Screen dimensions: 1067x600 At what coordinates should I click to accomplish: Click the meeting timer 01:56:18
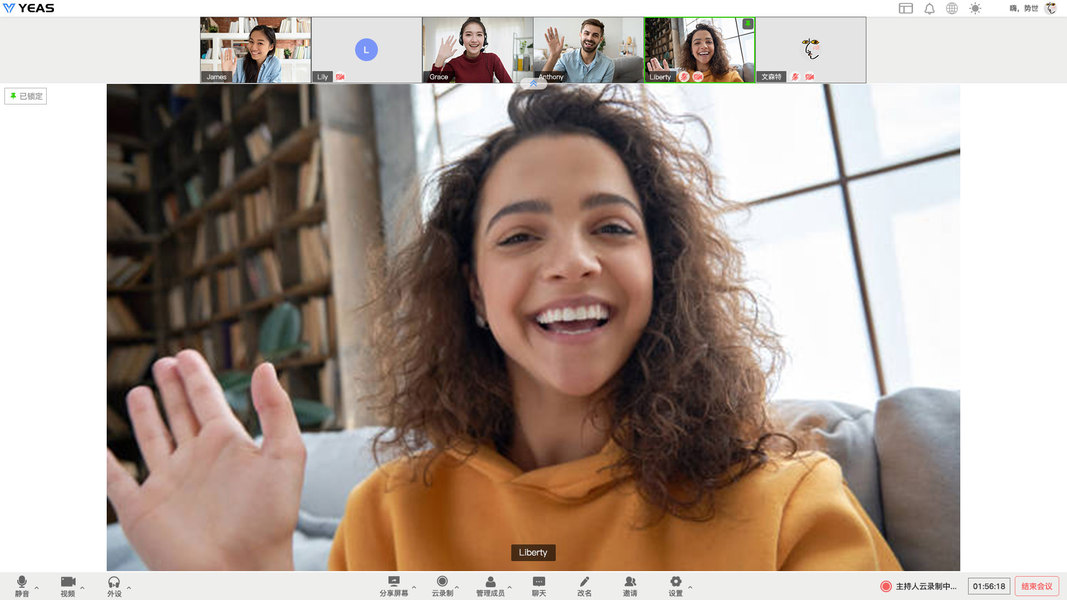(x=989, y=586)
